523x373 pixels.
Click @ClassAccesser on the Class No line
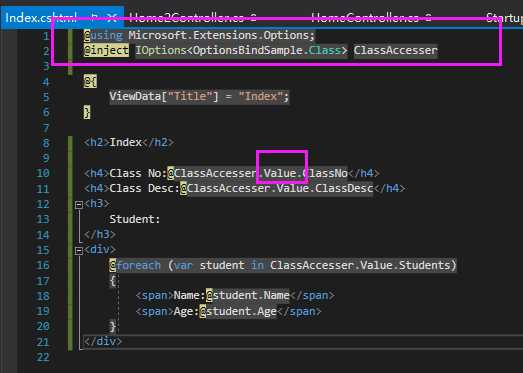tap(212, 173)
